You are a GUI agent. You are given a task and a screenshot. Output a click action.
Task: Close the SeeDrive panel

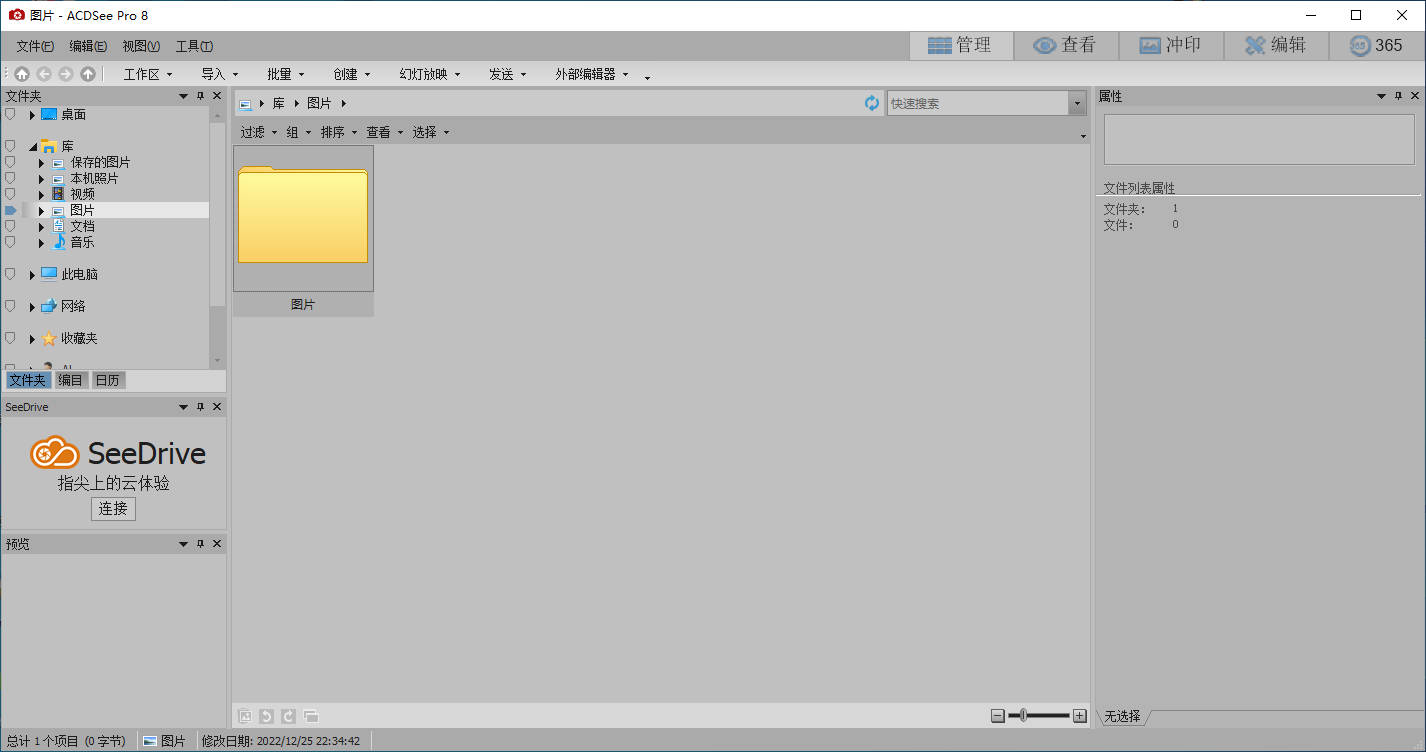click(217, 407)
